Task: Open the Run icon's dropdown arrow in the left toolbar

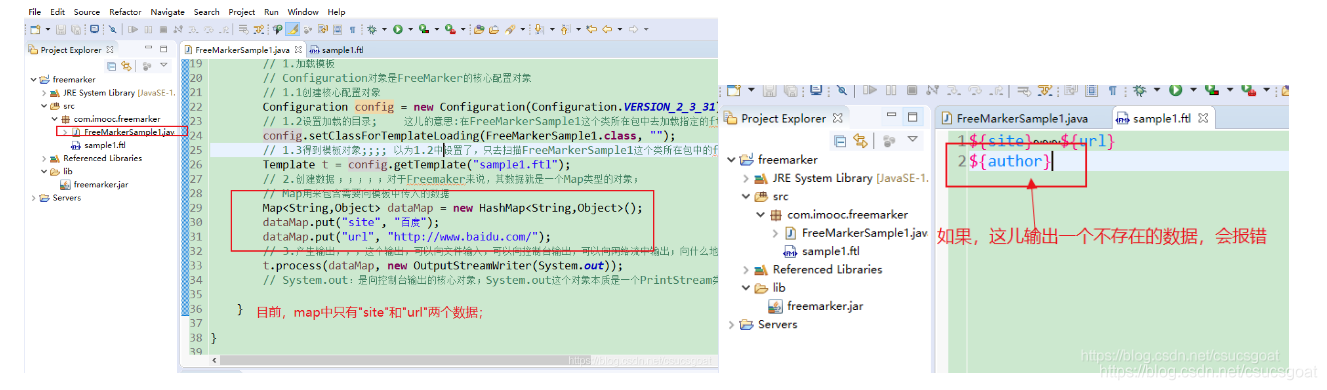Action: click(410, 29)
